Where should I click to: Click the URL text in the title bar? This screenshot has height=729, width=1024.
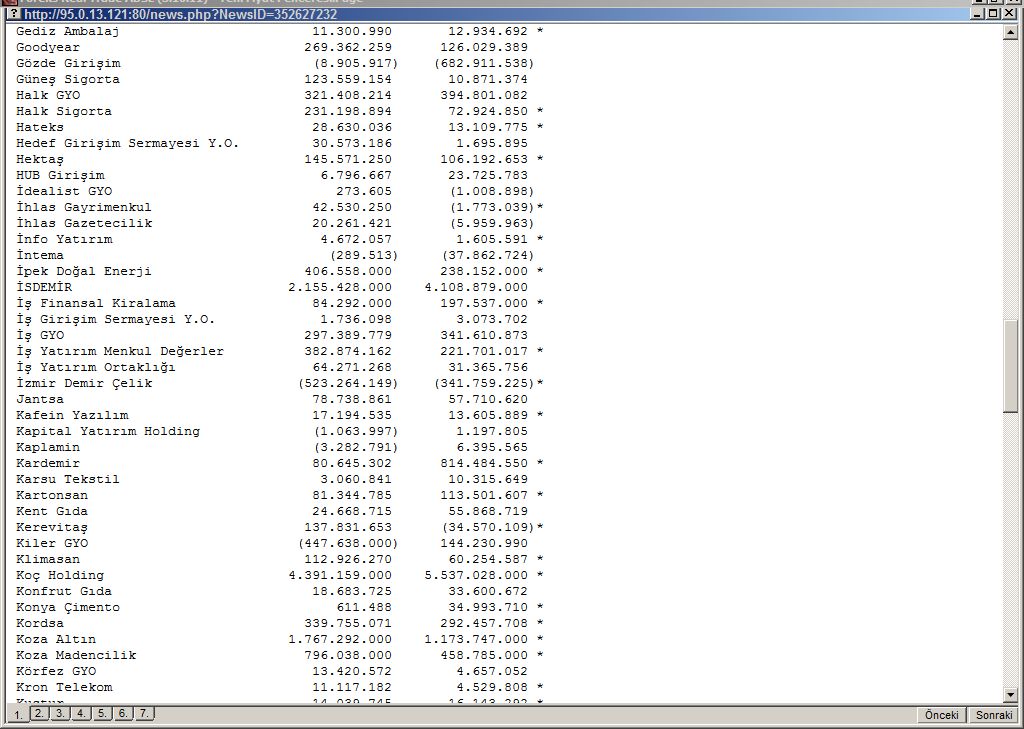click(x=181, y=14)
